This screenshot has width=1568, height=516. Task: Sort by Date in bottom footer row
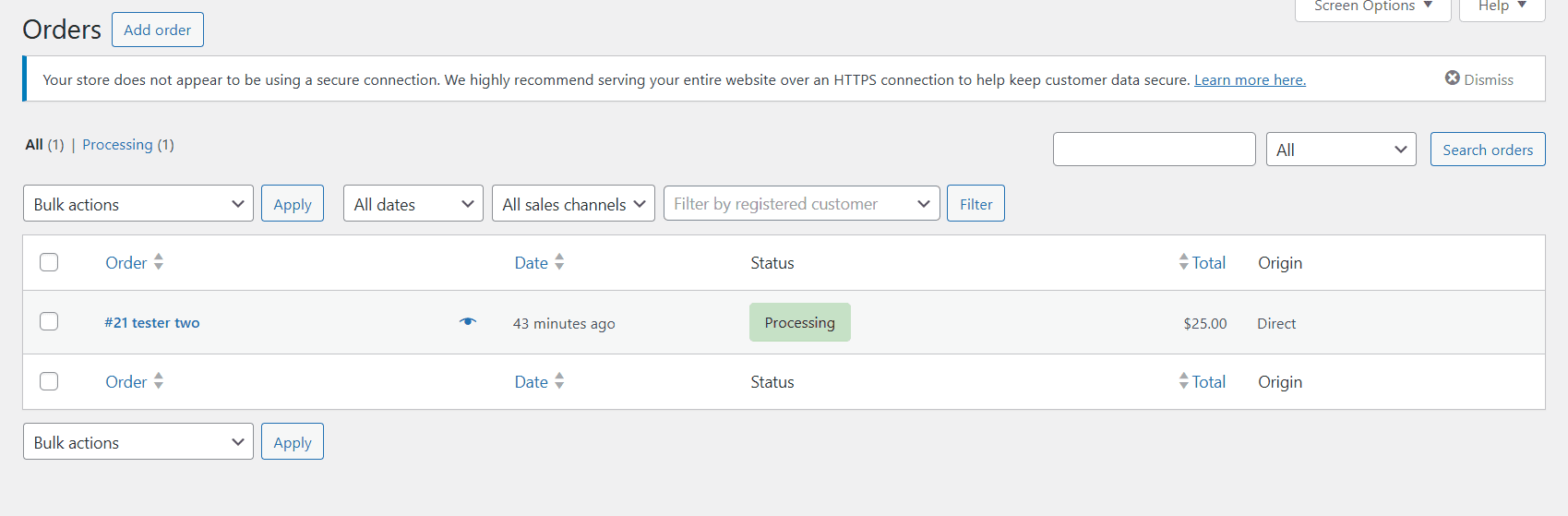point(532,382)
